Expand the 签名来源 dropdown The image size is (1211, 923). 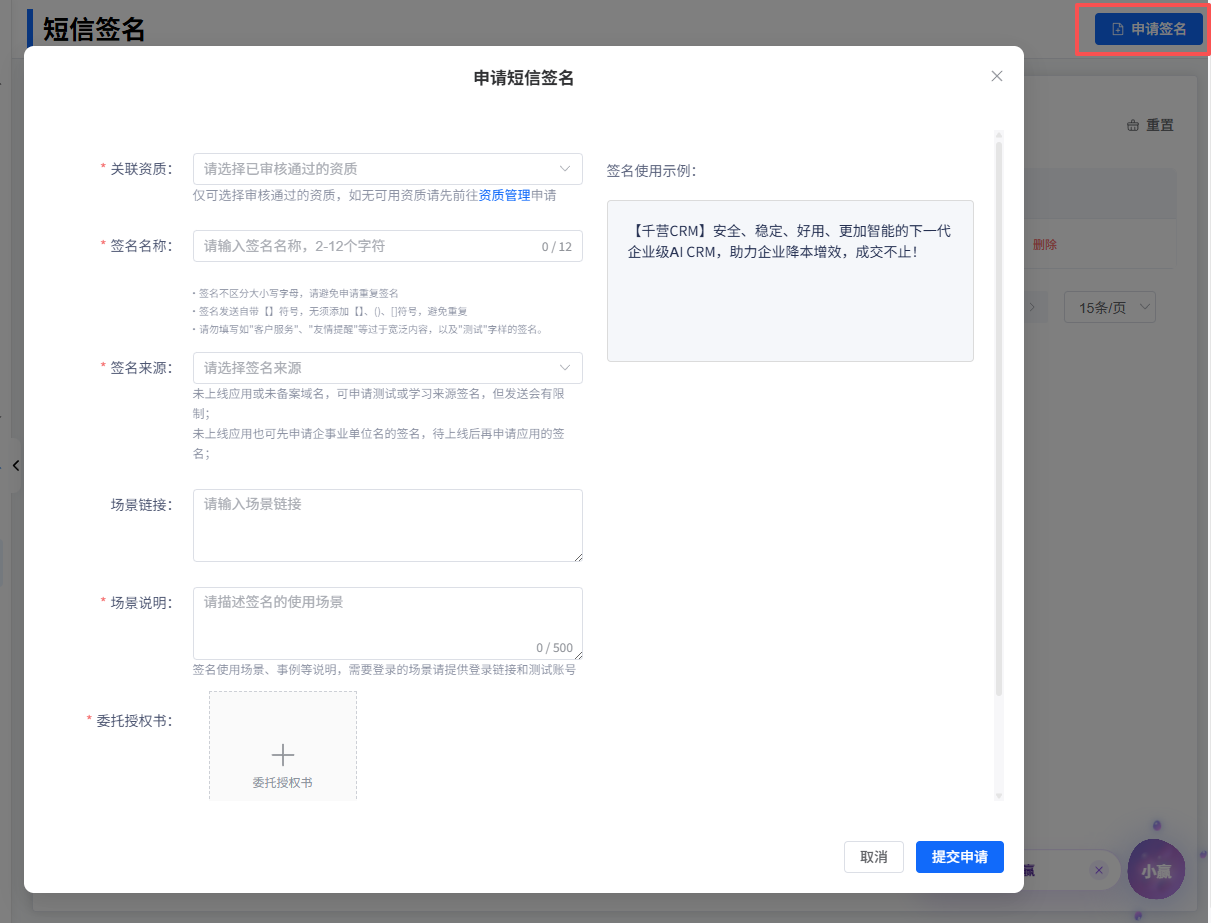coord(387,368)
